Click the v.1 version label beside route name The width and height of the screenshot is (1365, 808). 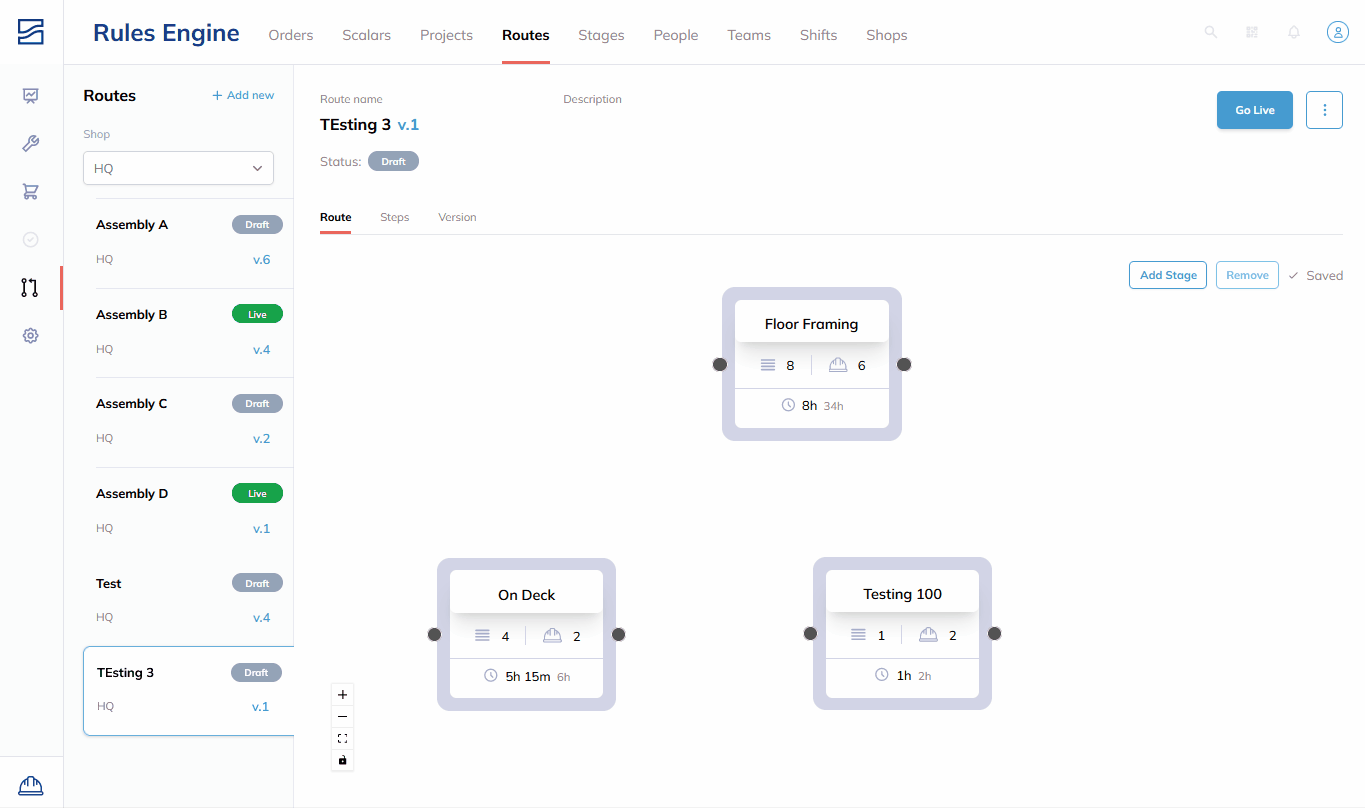point(408,125)
